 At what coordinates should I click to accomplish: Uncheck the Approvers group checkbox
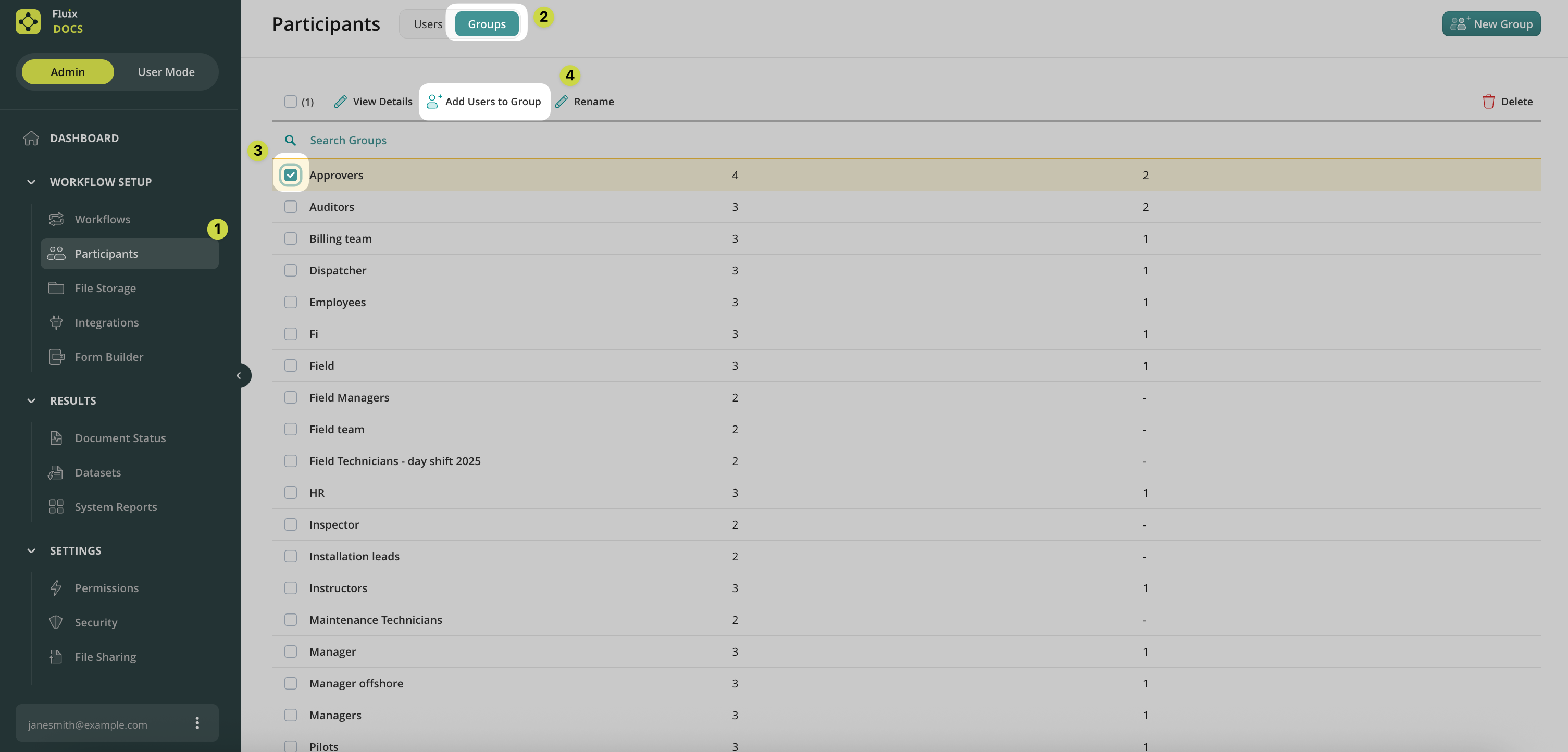coord(290,175)
